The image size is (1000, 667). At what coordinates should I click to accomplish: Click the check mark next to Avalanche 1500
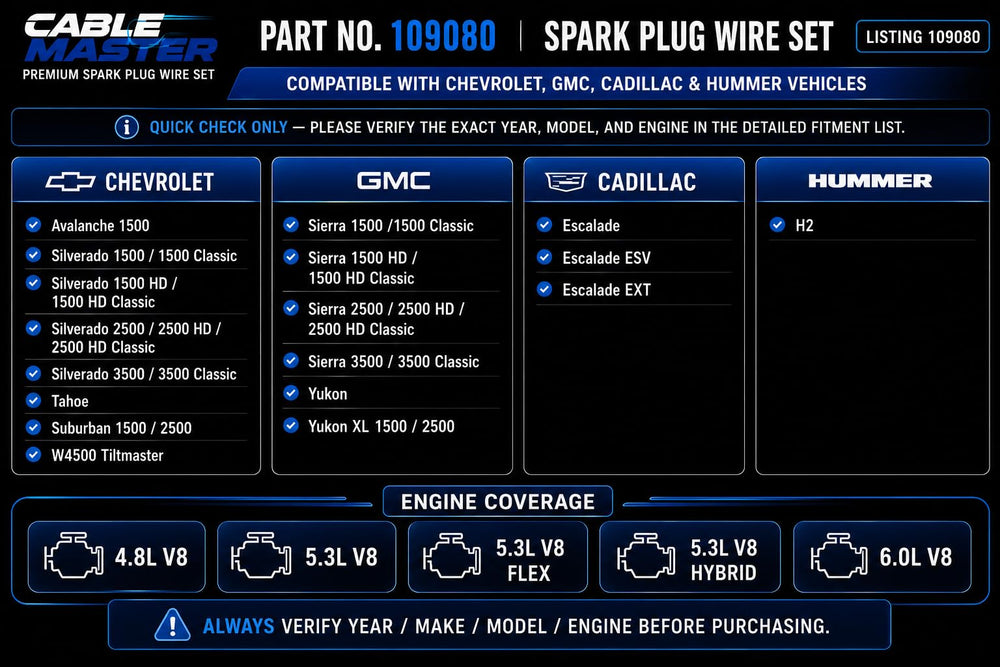[x=33, y=224]
